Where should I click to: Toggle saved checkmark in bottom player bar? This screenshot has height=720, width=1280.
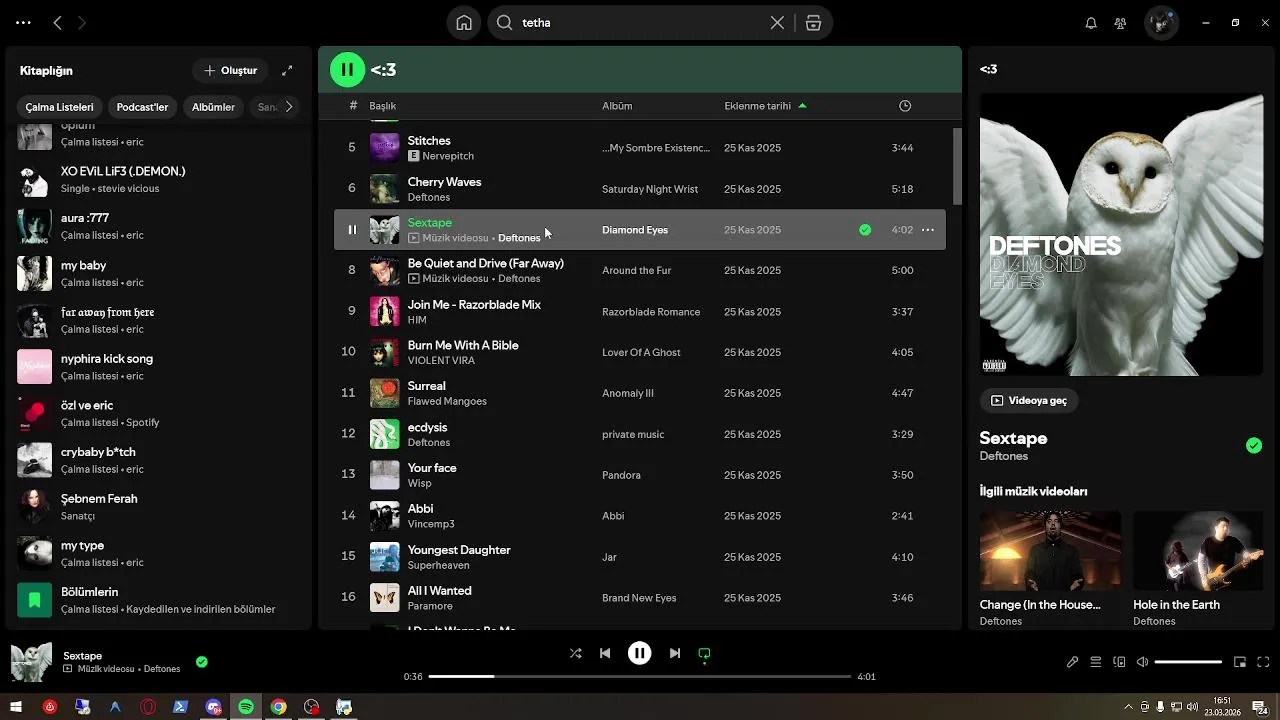[x=202, y=661]
